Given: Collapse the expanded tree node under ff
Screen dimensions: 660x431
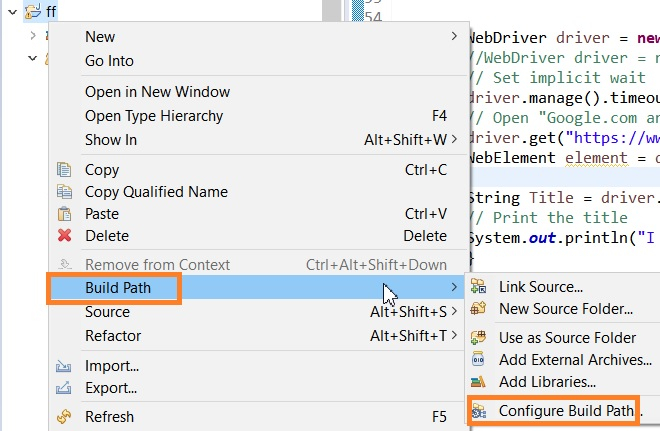Looking at the screenshot, I should [x=33, y=58].
